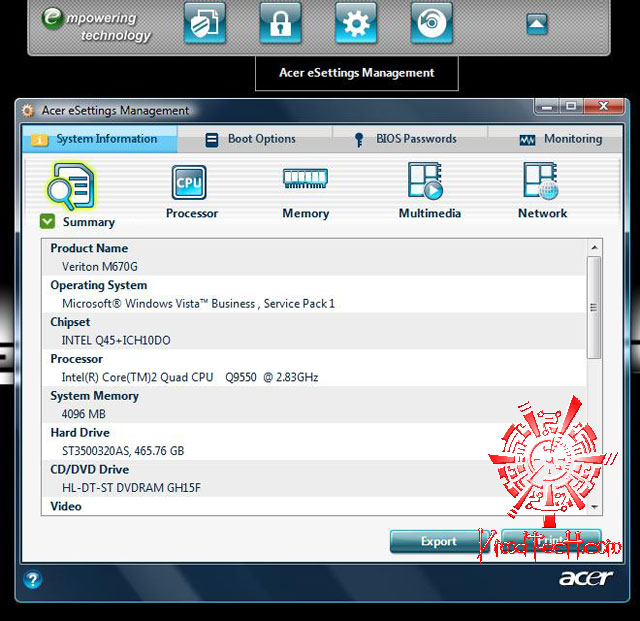Click the 'Chipset' heading
Viewport: 640px width, 621px height.
click(x=70, y=322)
